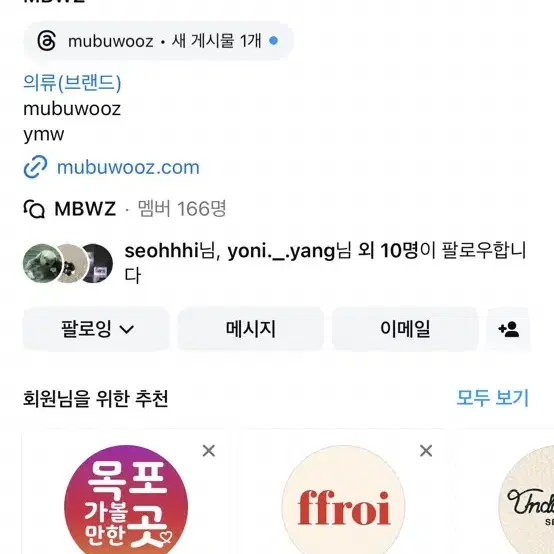Tap the first mutual follower avatar
The image size is (554, 554).
[x=42, y=263]
